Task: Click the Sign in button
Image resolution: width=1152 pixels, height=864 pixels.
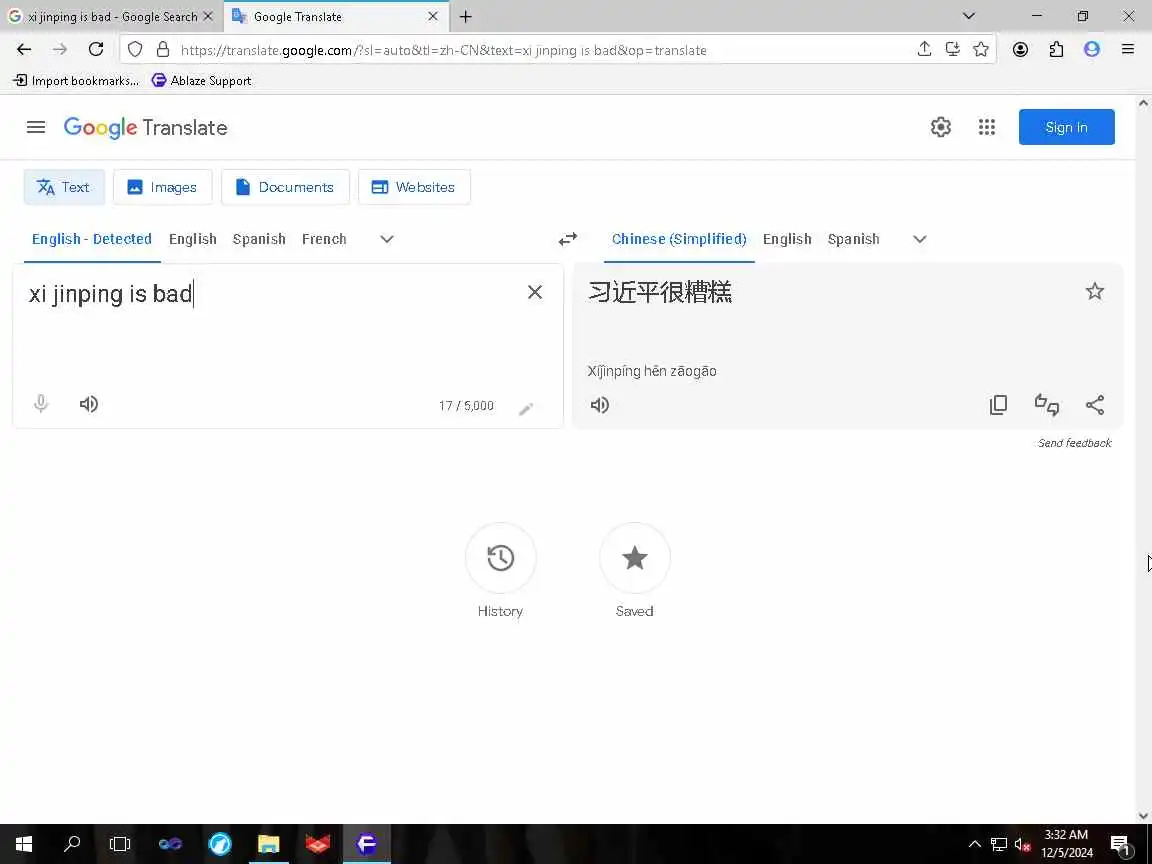Action: tap(1066, 127)
